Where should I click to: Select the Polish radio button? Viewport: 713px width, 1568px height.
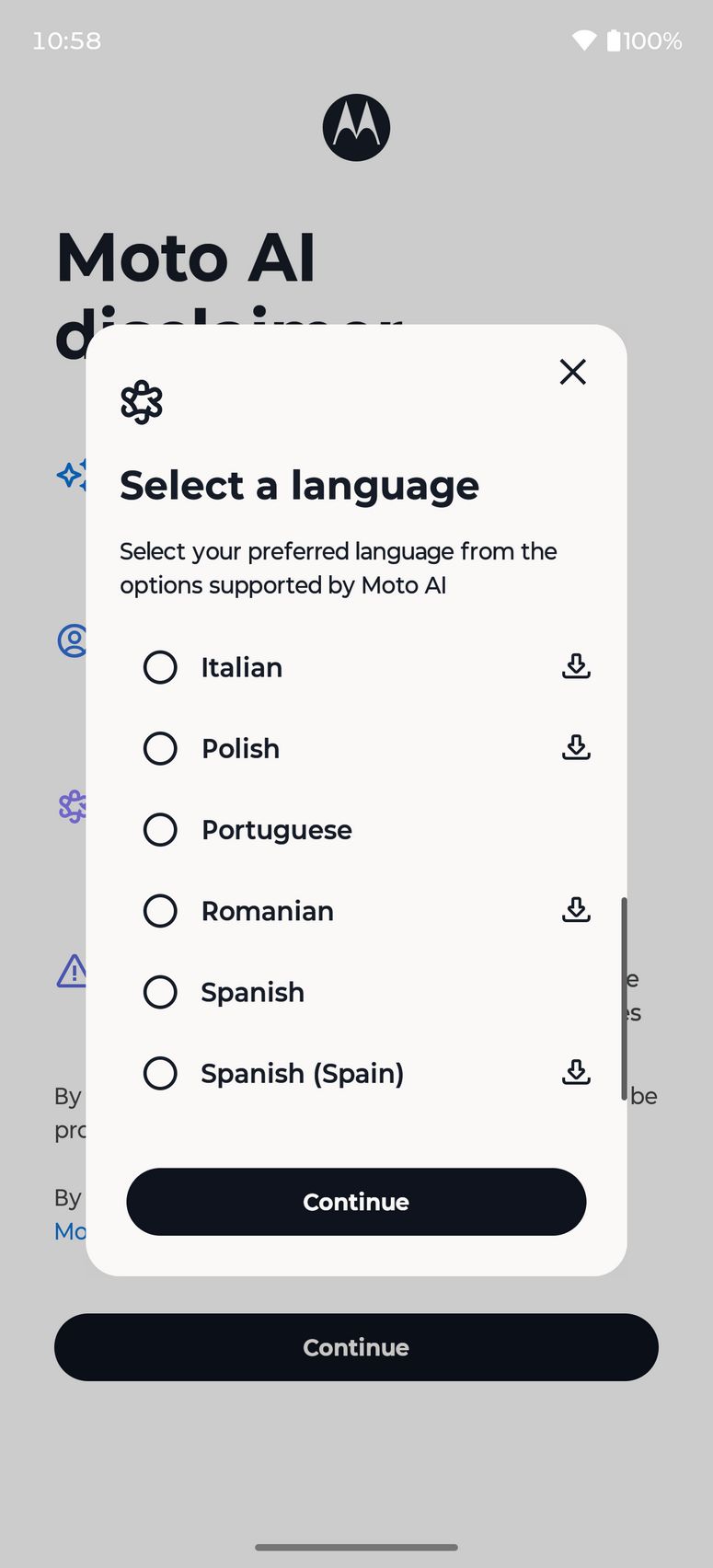[160, 748]
